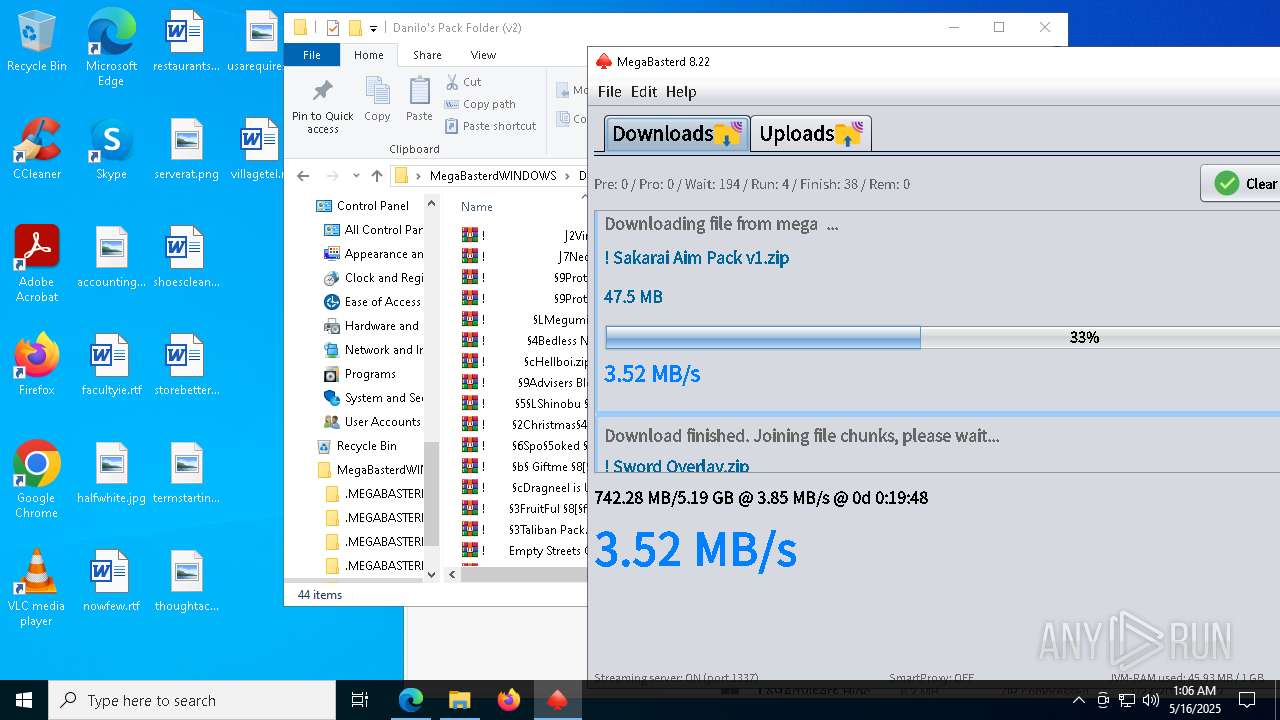Select Network and Internet tree item
The width and height of the screenshot is (1280, 720).
tap(373, 350)
